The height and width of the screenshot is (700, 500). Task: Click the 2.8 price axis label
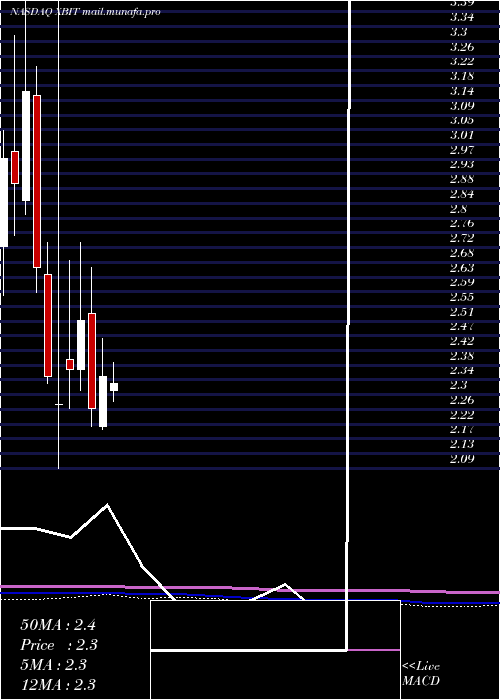coord(459,208)
